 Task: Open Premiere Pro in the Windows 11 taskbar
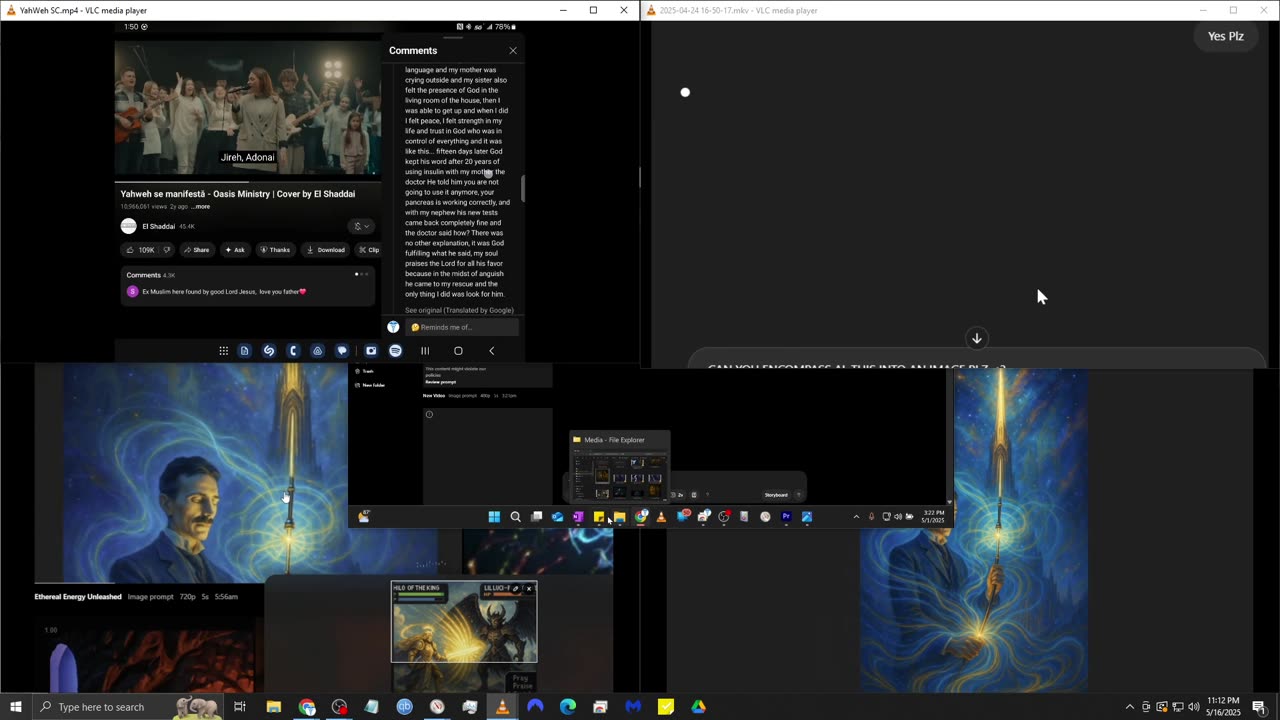[786, 517]
